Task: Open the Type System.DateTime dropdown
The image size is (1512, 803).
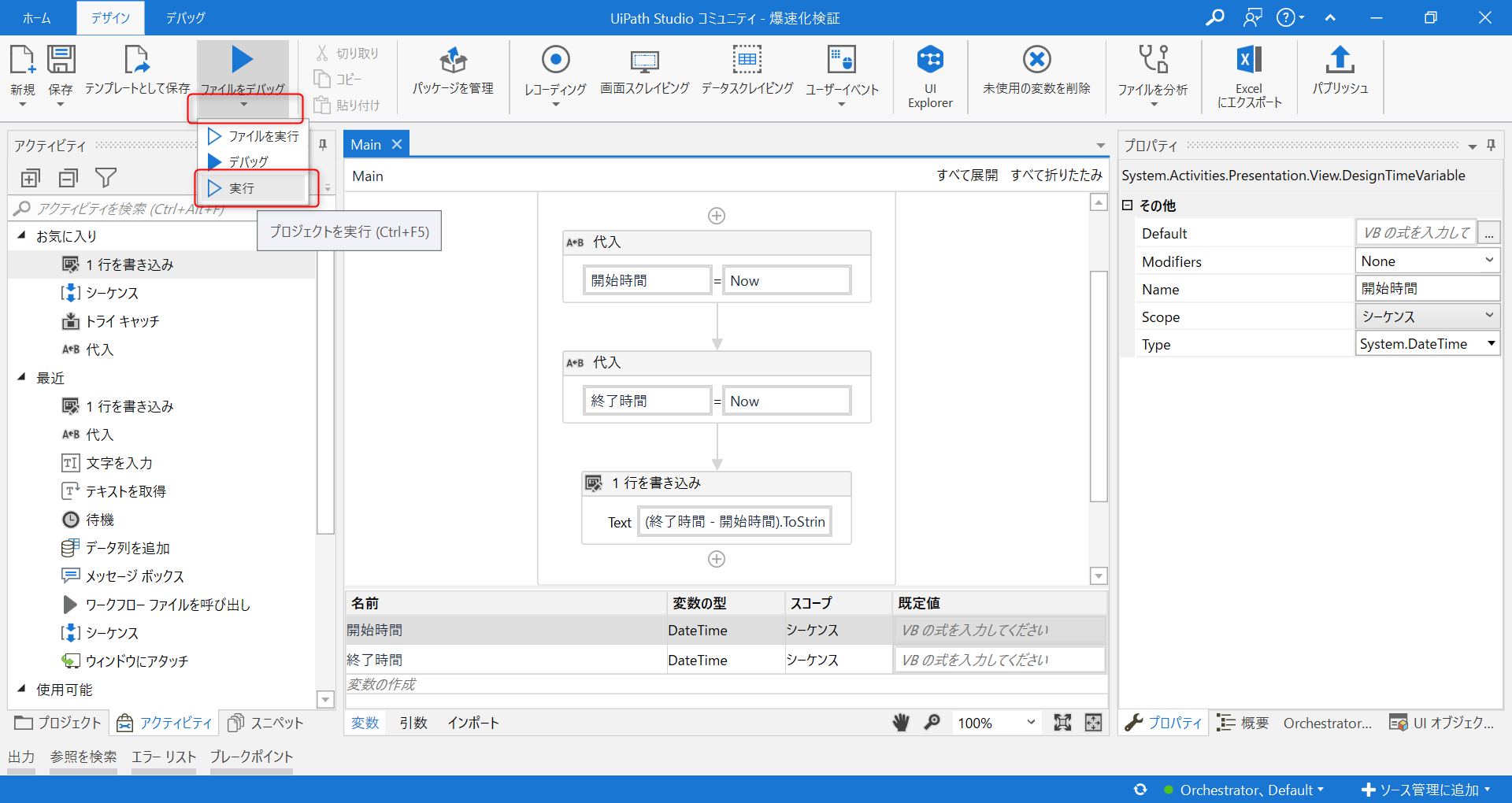Action: click(x=1491, y=343)
